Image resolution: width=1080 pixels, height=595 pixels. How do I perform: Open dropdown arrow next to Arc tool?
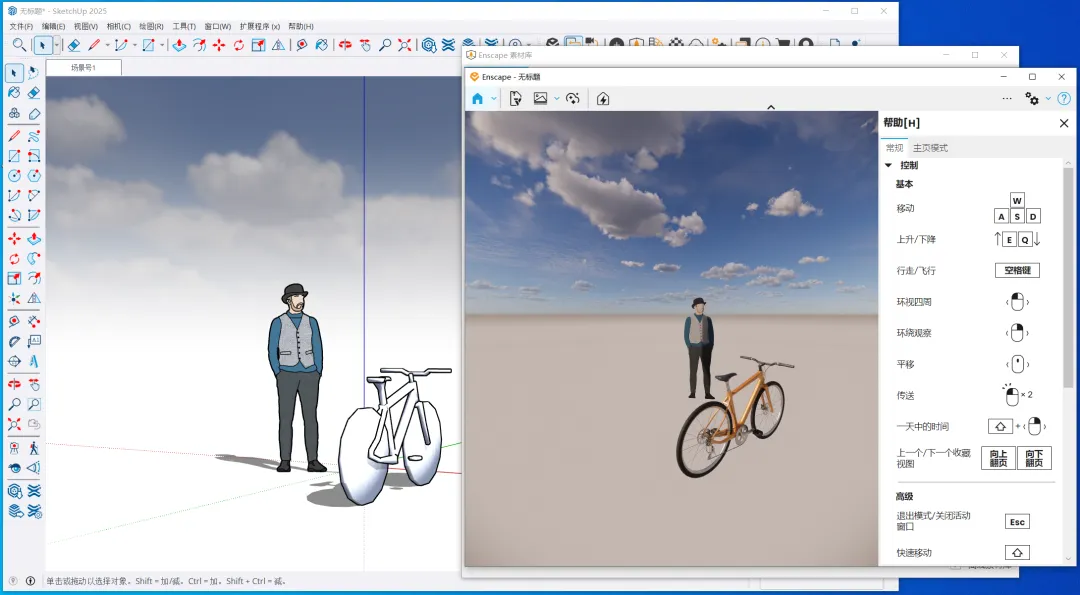coord(134,45)
